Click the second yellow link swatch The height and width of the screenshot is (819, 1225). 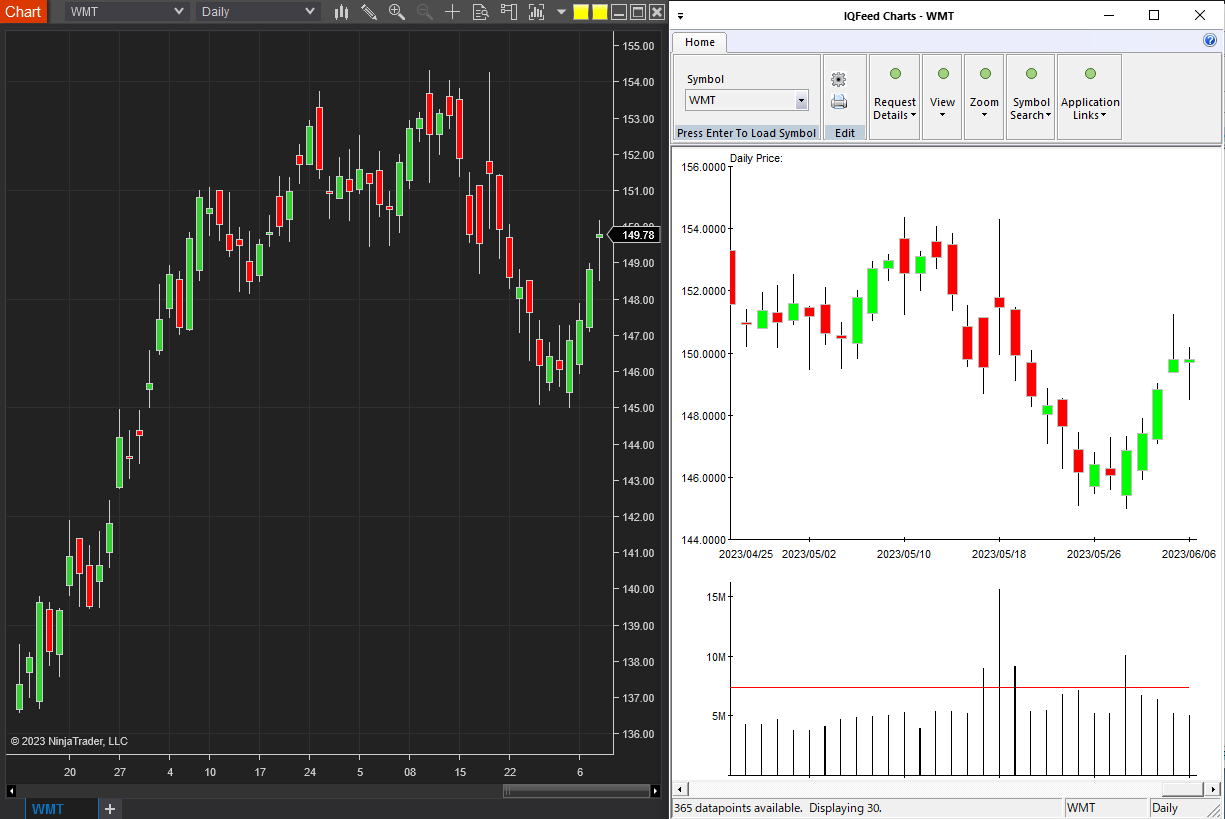(x=599, y=12)
